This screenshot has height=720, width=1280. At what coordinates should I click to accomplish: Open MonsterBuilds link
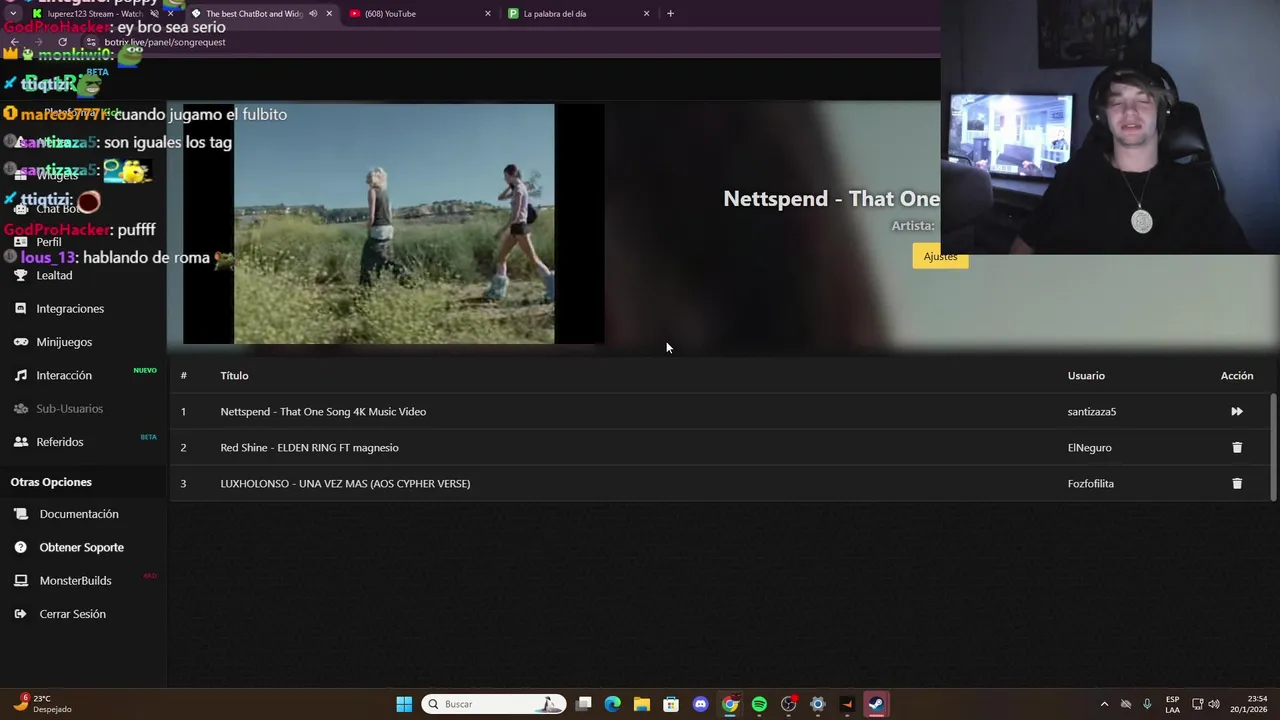tap(75, 580)
